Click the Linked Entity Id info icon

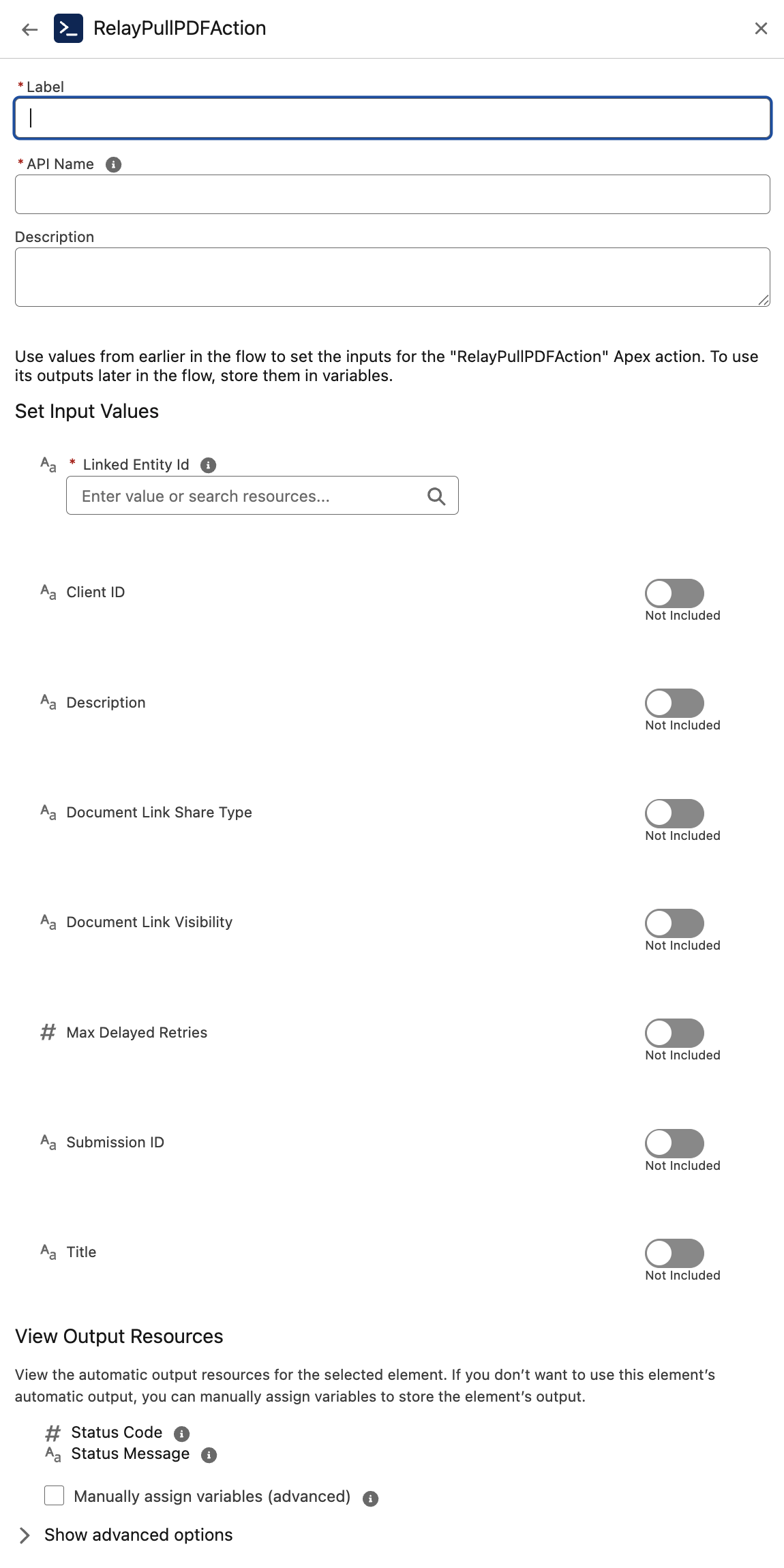(x=209, y=465)
